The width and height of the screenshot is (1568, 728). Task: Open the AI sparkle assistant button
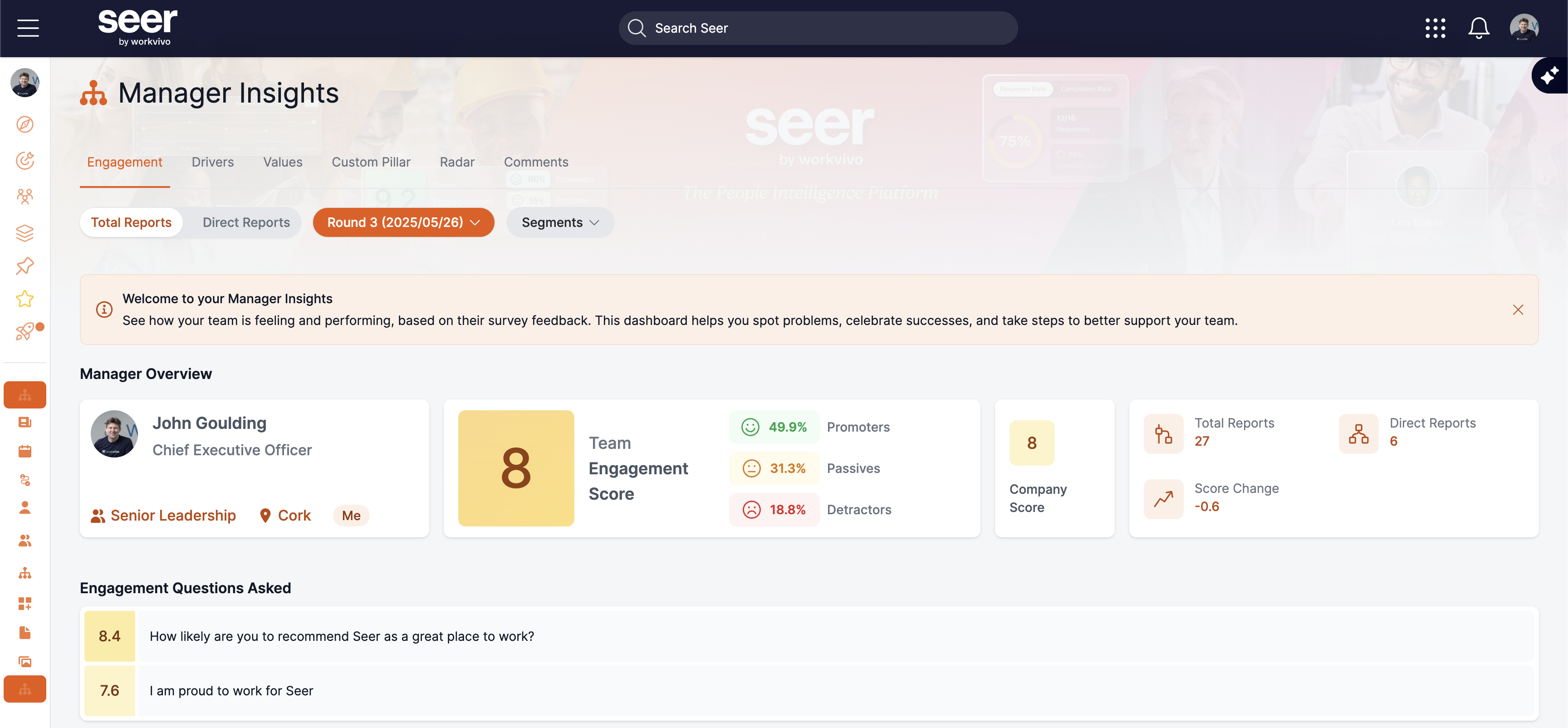(x=1550, y=75)
